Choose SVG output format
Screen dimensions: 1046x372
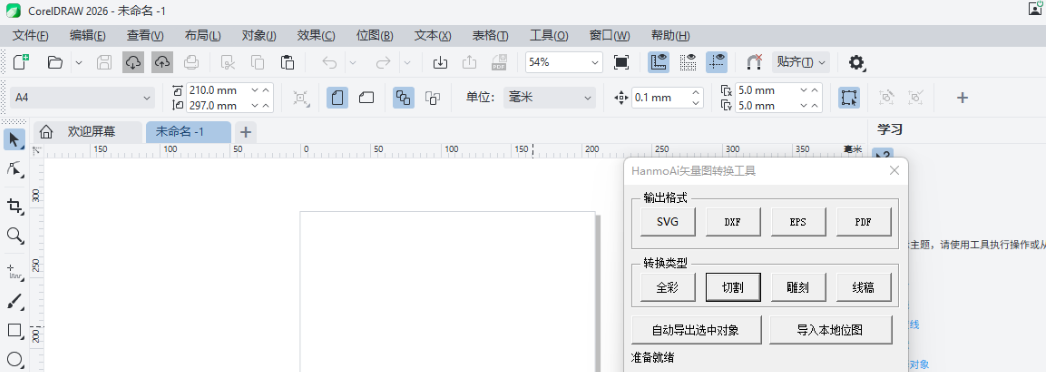667,222
